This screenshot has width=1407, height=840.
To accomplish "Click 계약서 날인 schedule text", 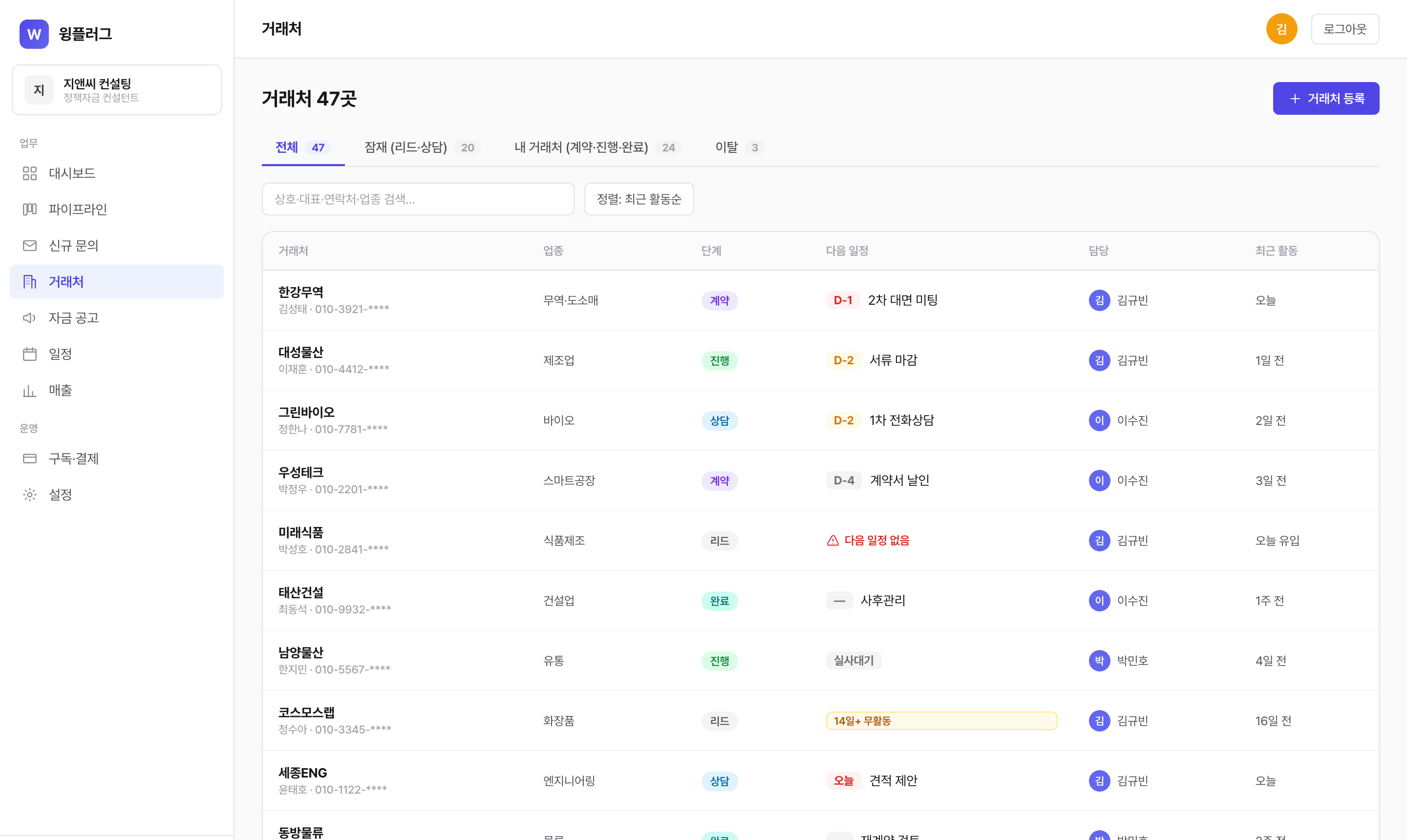I will pos(899,480).
